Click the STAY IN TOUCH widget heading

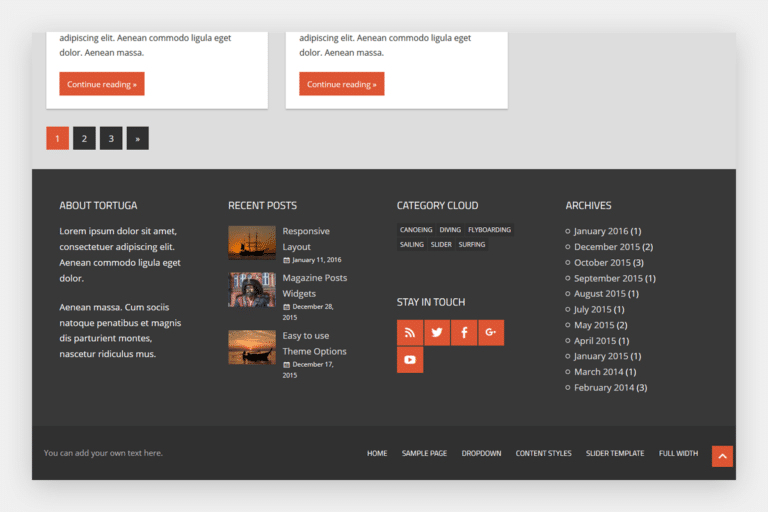click(x=431, y=302)
